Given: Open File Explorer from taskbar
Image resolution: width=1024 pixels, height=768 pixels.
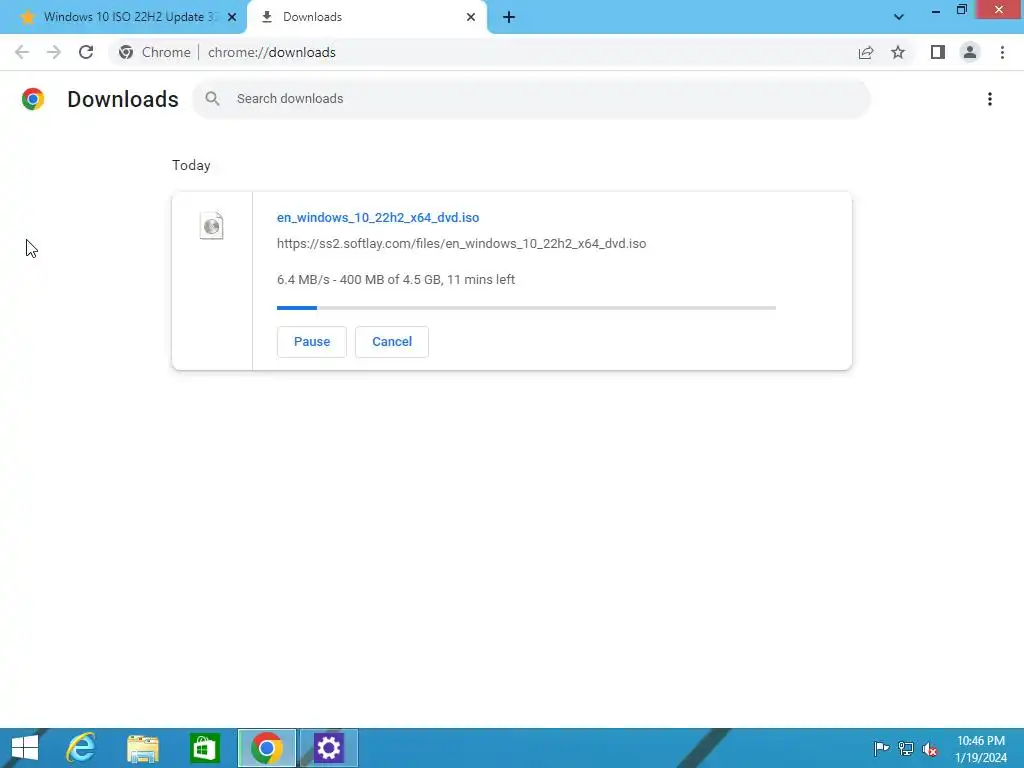Looking at the screenshot, I should (x=143, y=748).
